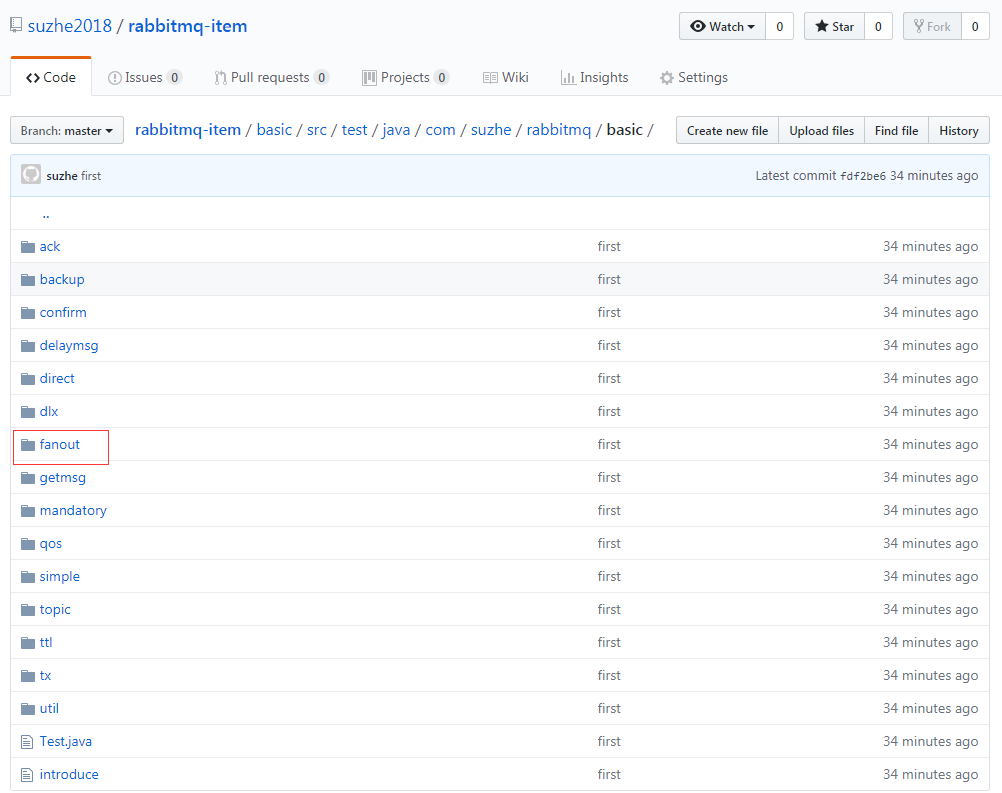
Task: Click the Upload files button
Action: 821,130
